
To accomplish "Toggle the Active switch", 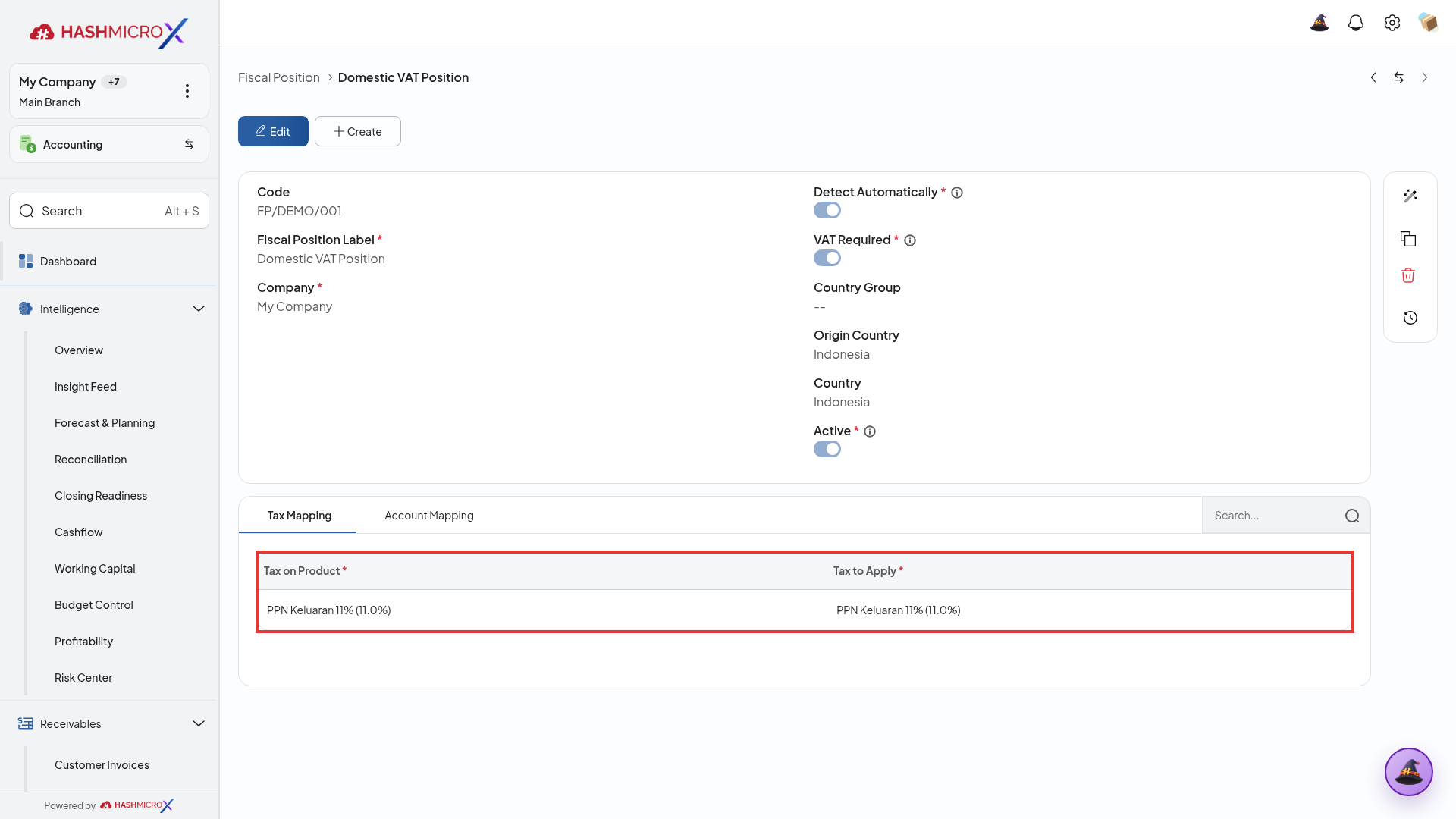I will pyautogui.click(x=827, y=449).
